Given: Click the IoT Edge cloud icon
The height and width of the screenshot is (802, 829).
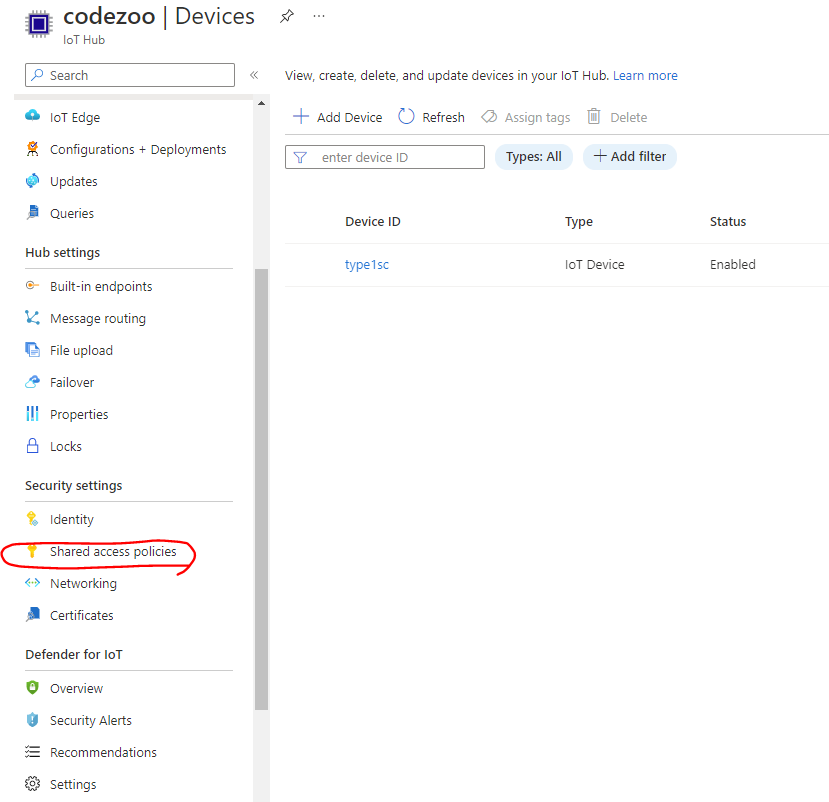Looking at the screenshot, I should click(32, 116).
